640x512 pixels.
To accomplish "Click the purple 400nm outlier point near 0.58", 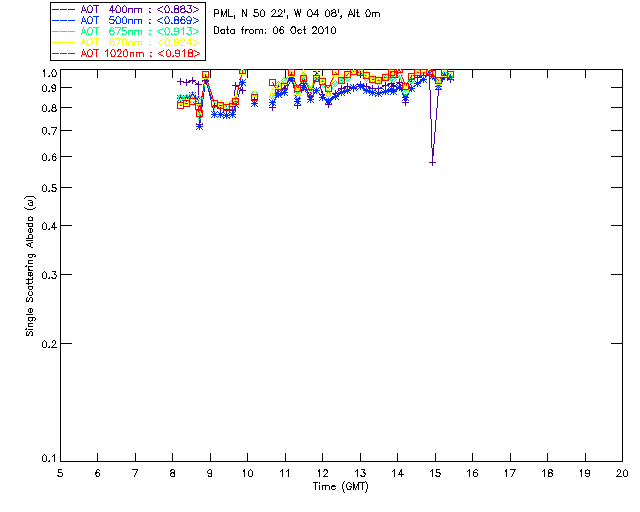I will 433,163.
